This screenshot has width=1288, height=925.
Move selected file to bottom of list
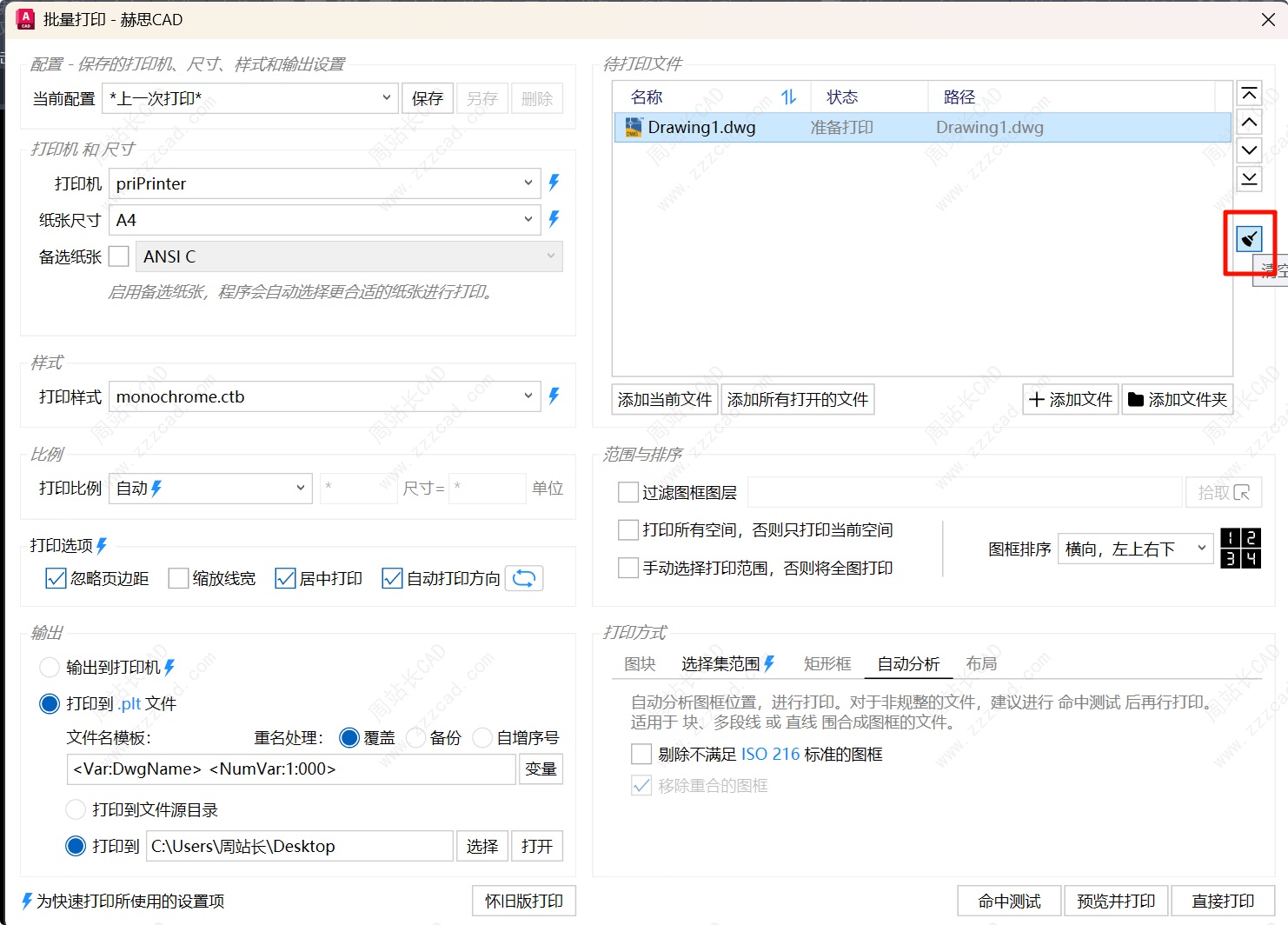[x=1249, y=179]
